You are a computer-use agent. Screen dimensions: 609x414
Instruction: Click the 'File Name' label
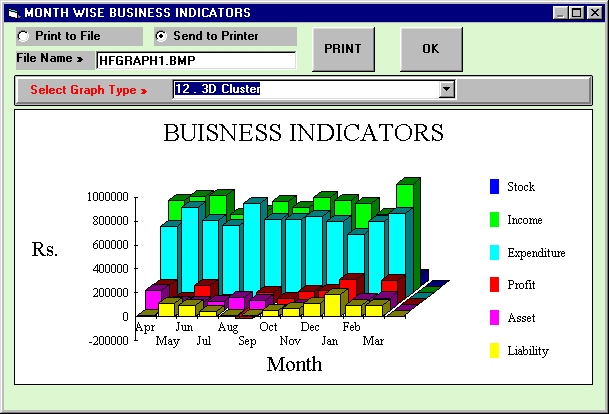(x=49, y=58)
